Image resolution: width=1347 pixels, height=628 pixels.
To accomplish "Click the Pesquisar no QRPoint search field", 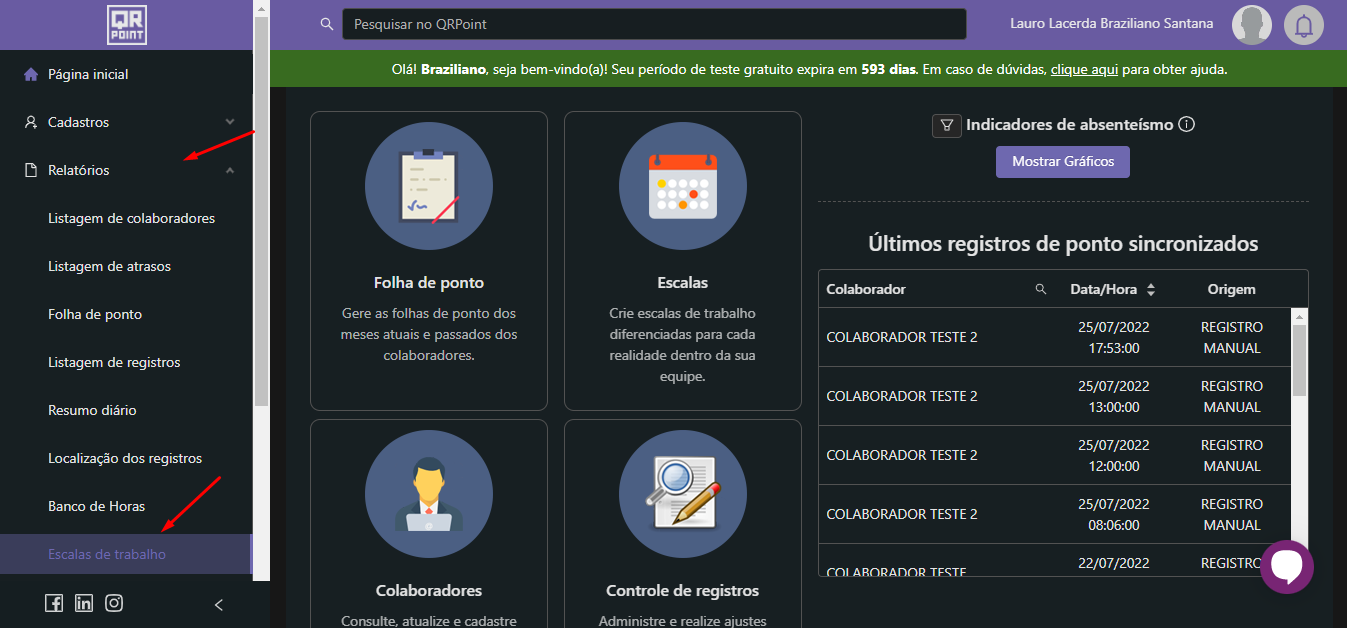I will click(653, 24).
